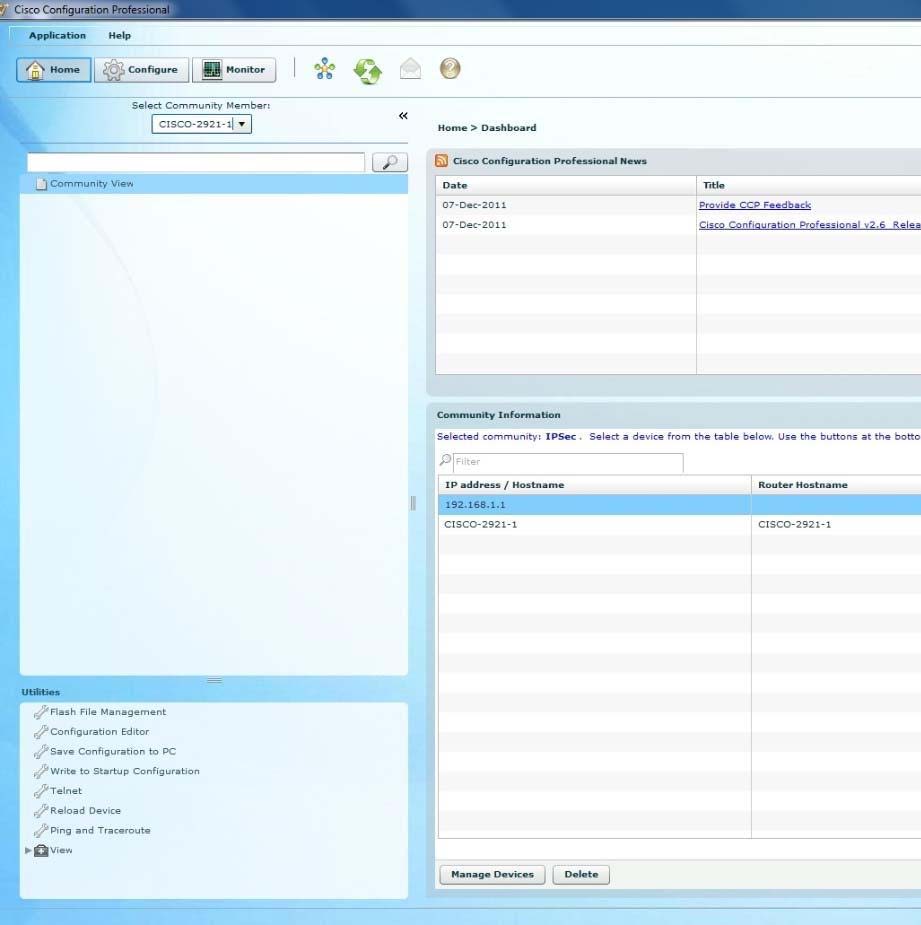Click the Telnet wrench icon
This screenshot has height=925, width=921.
coord(41,792)
